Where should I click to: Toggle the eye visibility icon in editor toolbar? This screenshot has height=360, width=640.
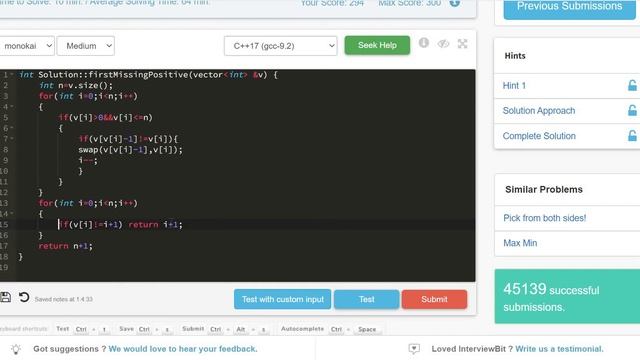[x=443, y=44]
